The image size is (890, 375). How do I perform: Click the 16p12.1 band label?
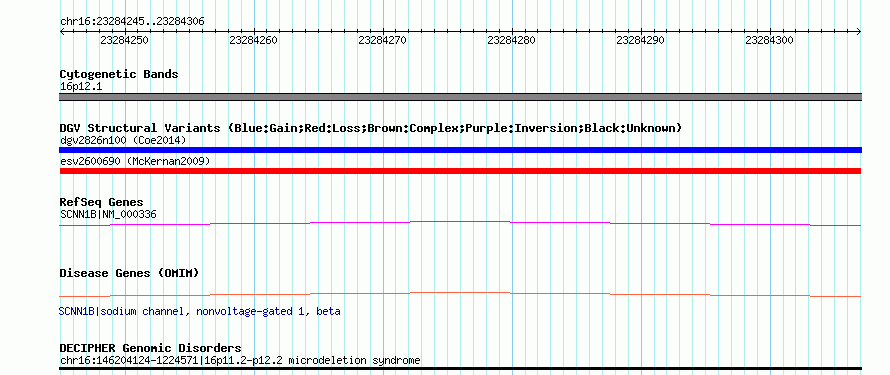(x=81, y=87)
